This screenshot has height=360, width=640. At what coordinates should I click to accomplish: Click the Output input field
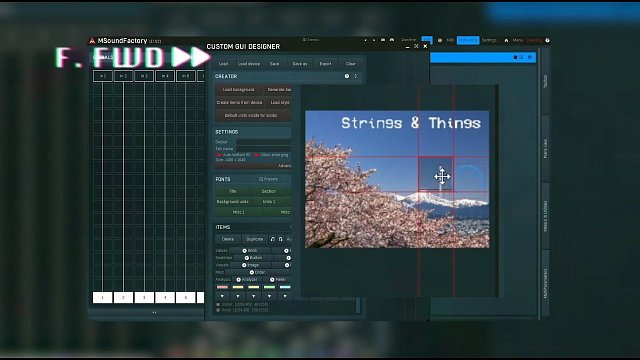(264, 142)
